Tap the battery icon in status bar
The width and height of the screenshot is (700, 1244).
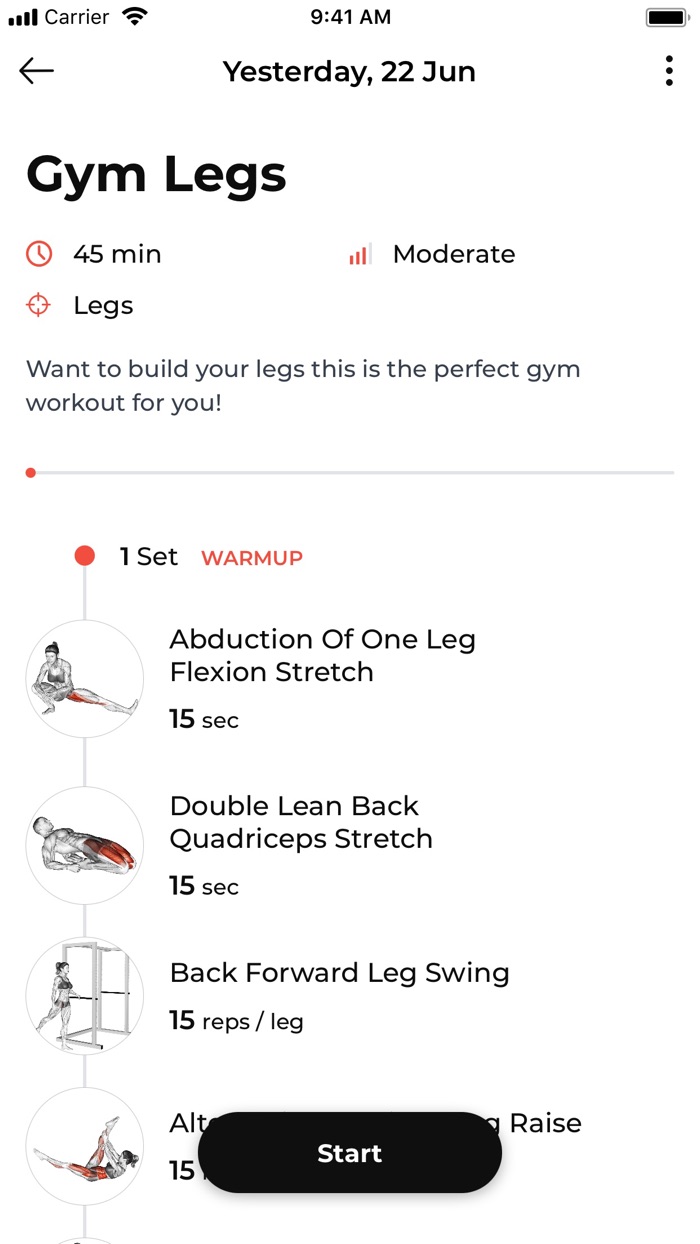(x=665, y=17)
